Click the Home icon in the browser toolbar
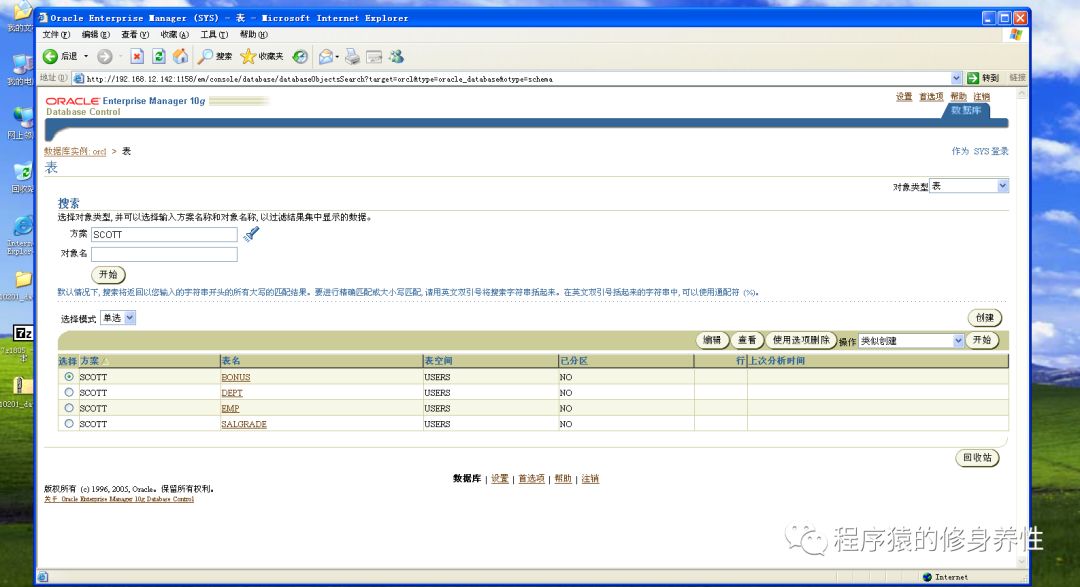This screenshot has height=587, width=1080. click(x=181, y=56)
